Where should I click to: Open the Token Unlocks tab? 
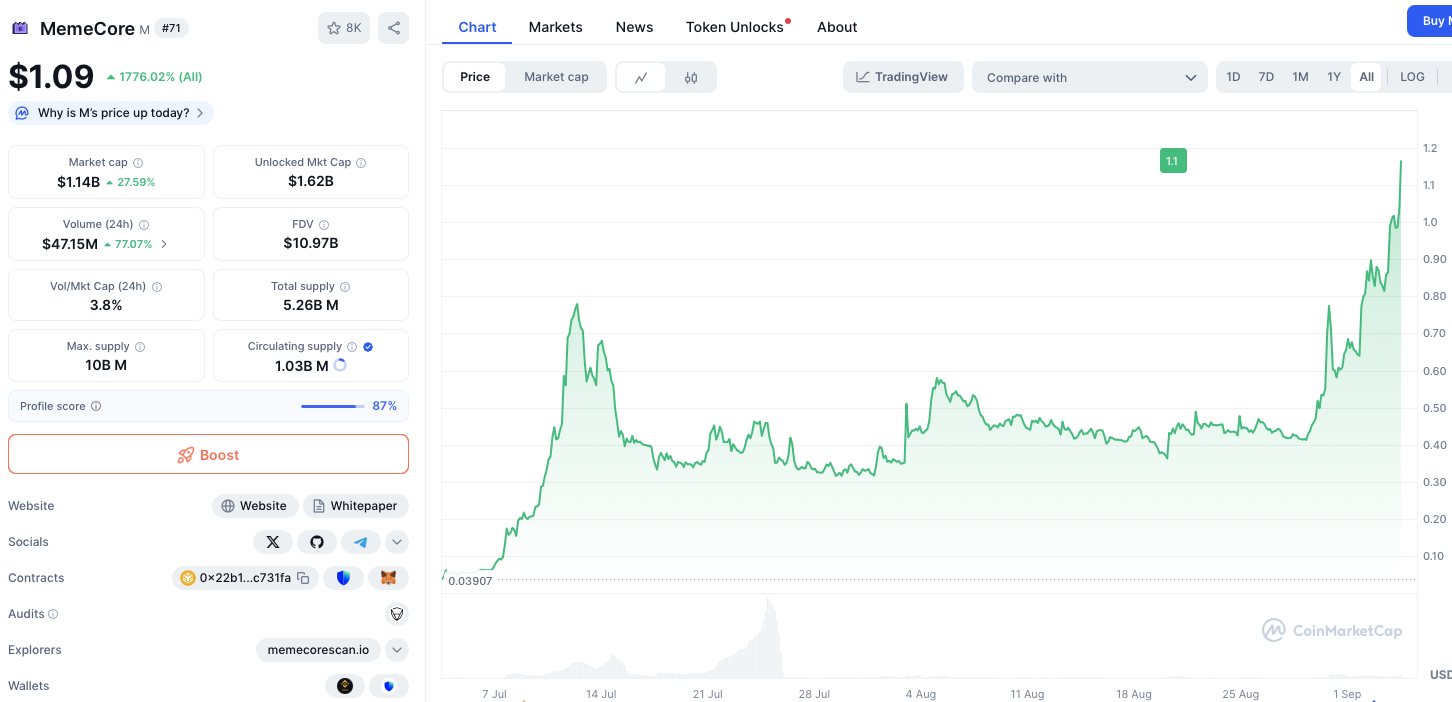click(735, 27)
